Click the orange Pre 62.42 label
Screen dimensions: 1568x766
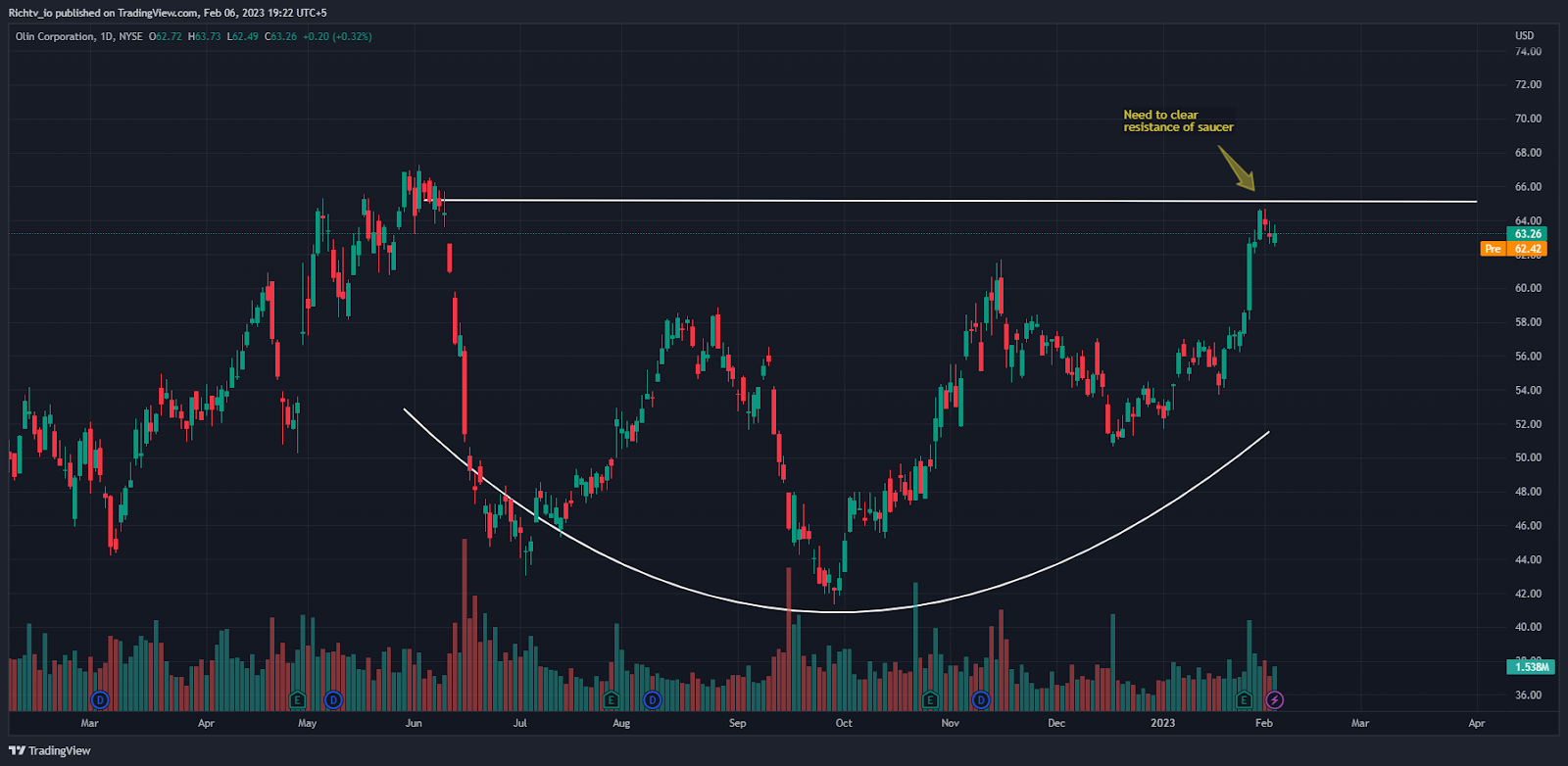[1514, 249]
